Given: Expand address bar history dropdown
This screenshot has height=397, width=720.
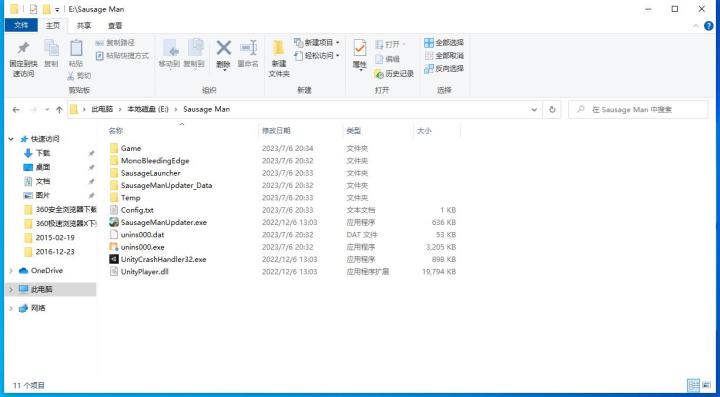Looking at the screenshot, I should 534,110.
